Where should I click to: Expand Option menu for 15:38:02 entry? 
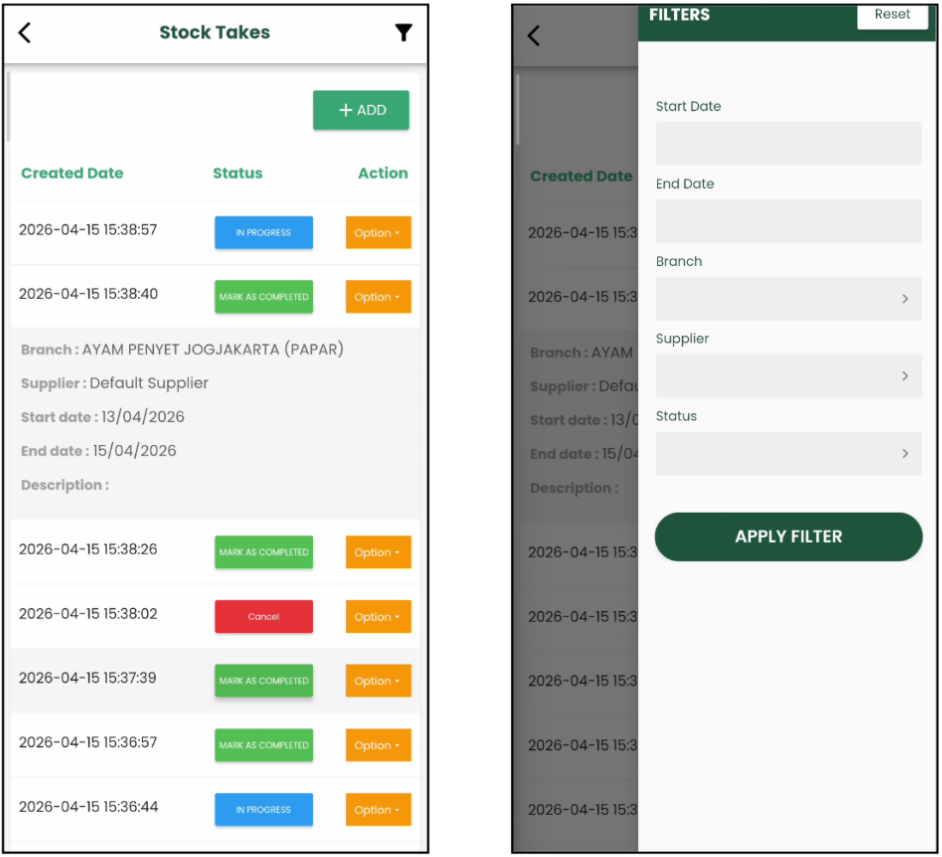378,617
